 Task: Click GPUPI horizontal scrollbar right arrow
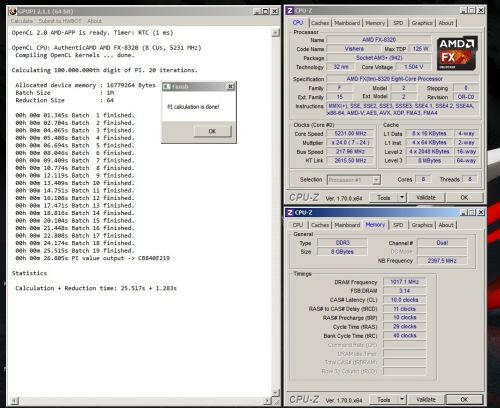click(268, 400)
